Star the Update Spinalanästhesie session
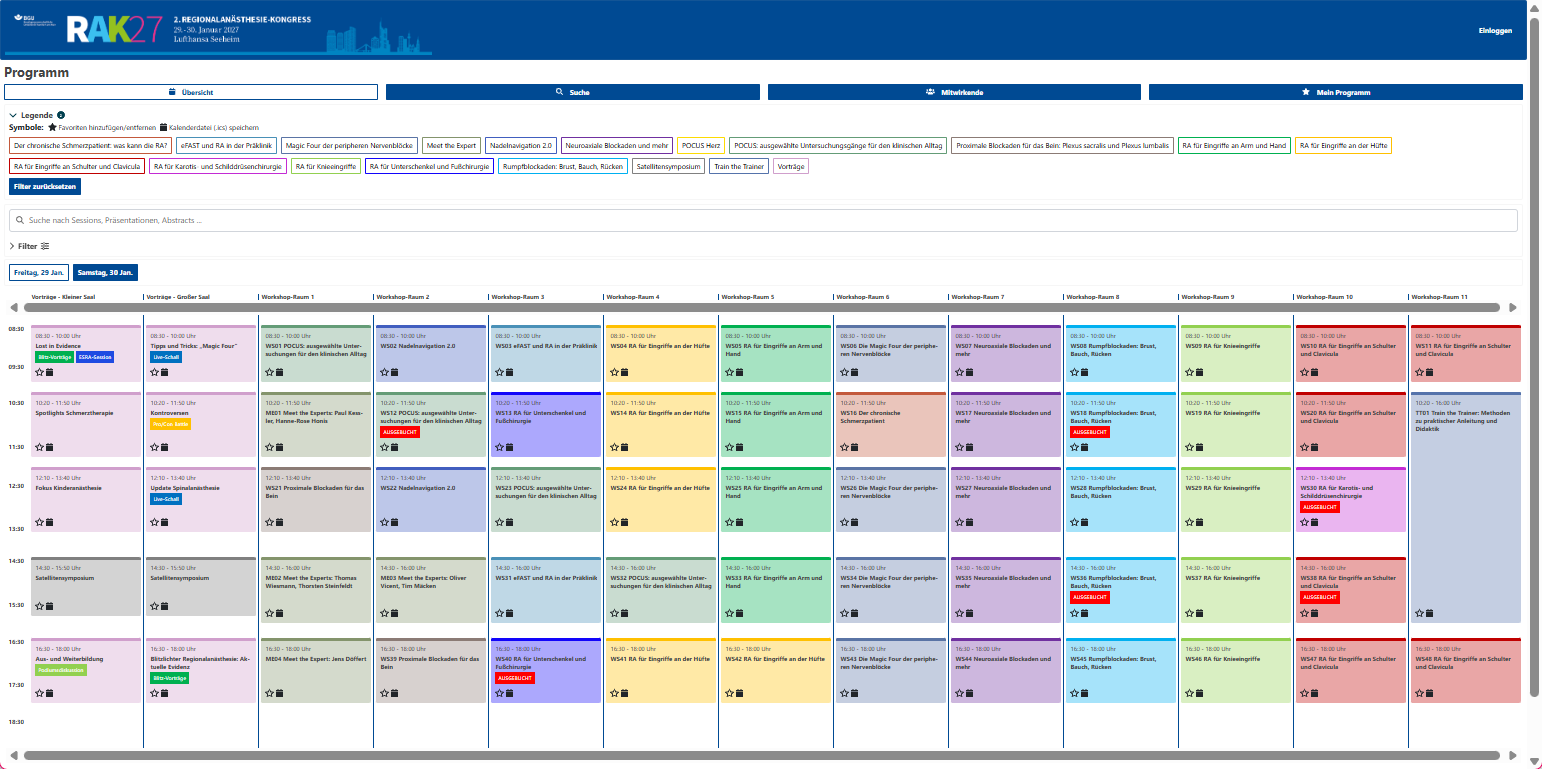The image size is (1542, 769). (155, 522)
